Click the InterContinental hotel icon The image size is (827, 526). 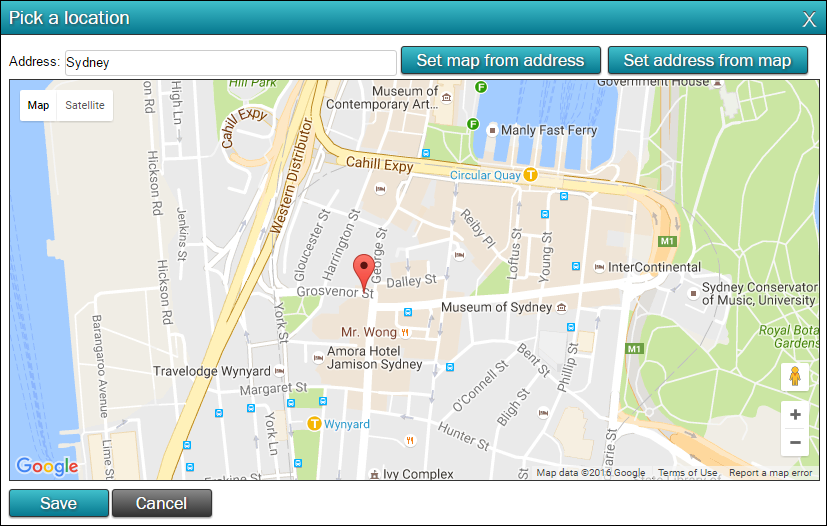pyautogui.click(x=599, y=267)
